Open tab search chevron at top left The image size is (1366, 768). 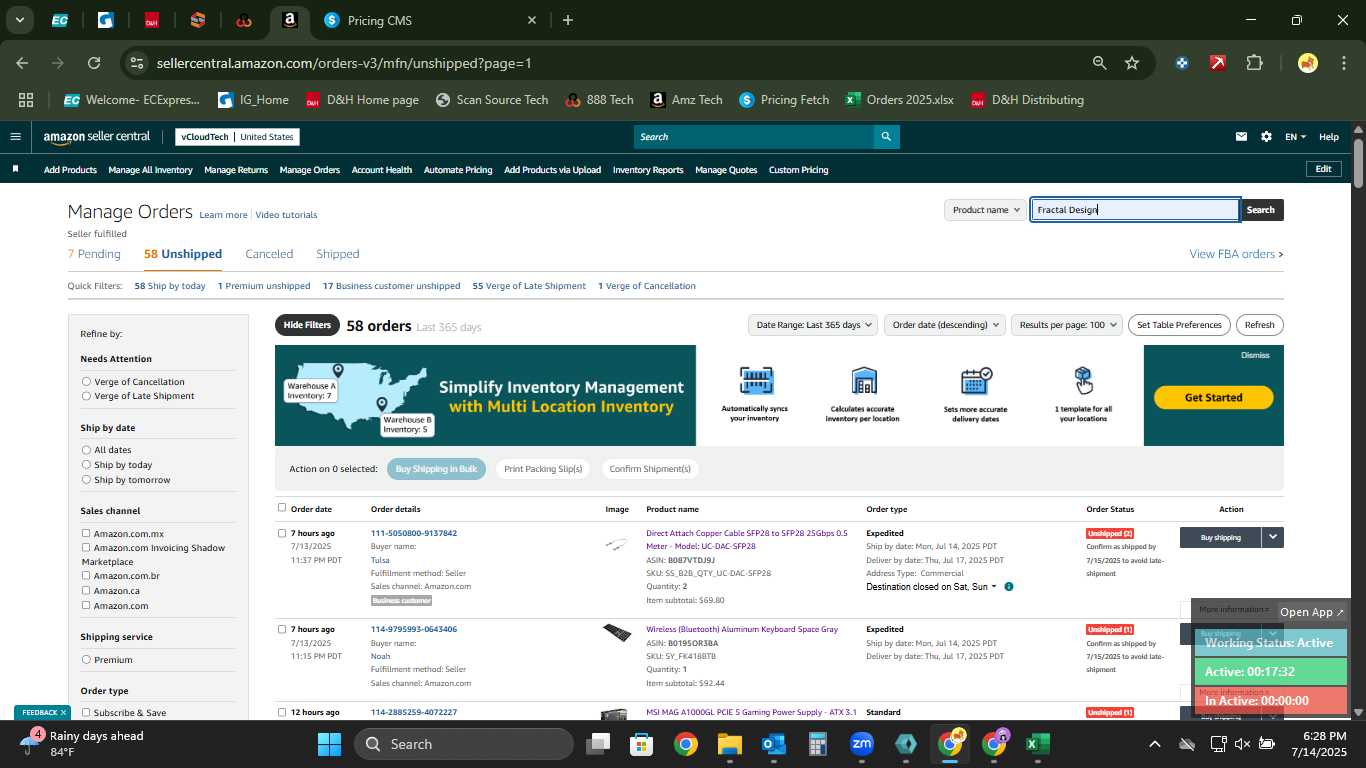point(19,20)
